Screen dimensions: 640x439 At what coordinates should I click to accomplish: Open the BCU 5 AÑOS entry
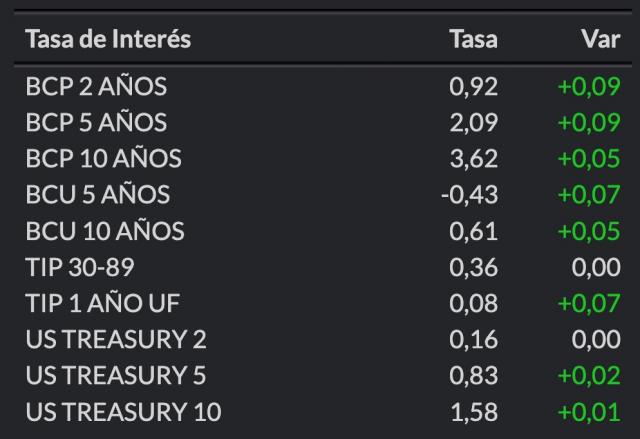[323, 194]
